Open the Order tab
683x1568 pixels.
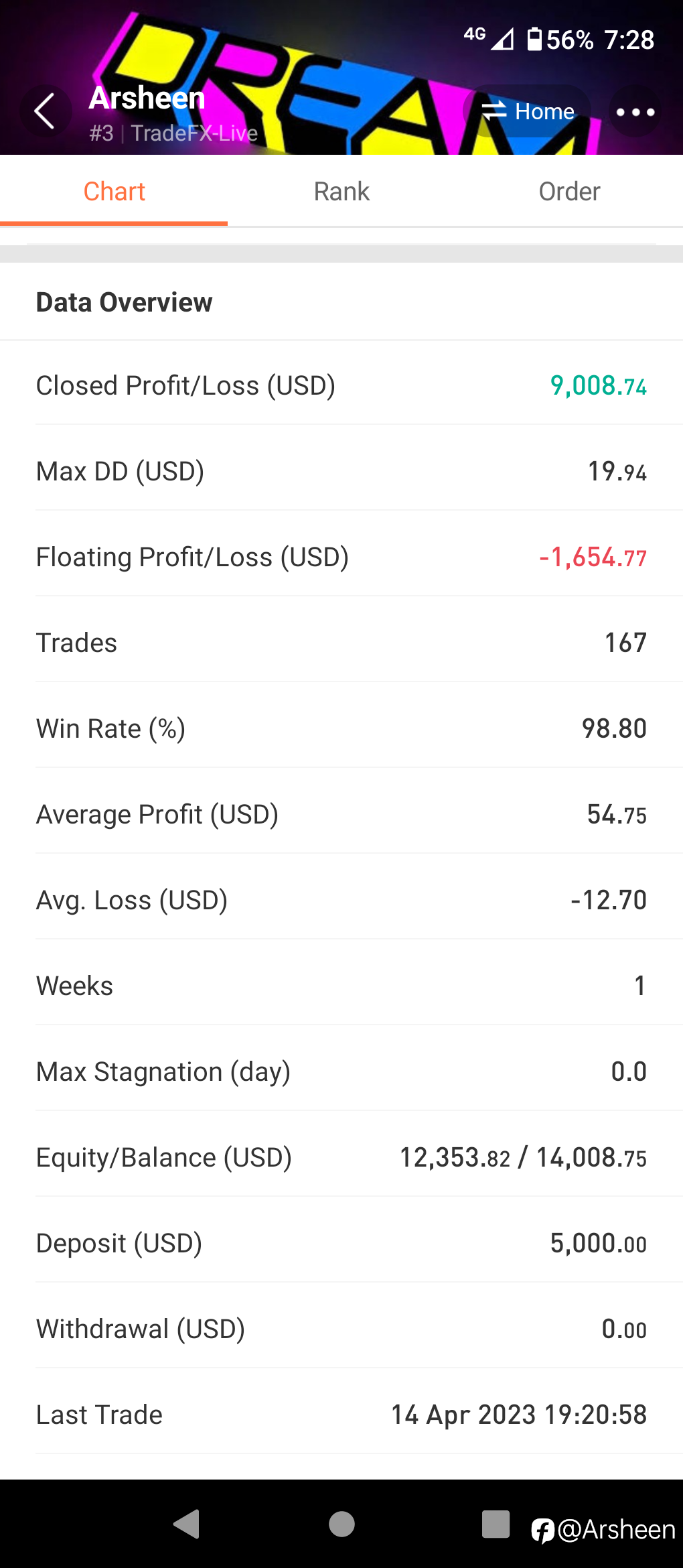[569, 192]
